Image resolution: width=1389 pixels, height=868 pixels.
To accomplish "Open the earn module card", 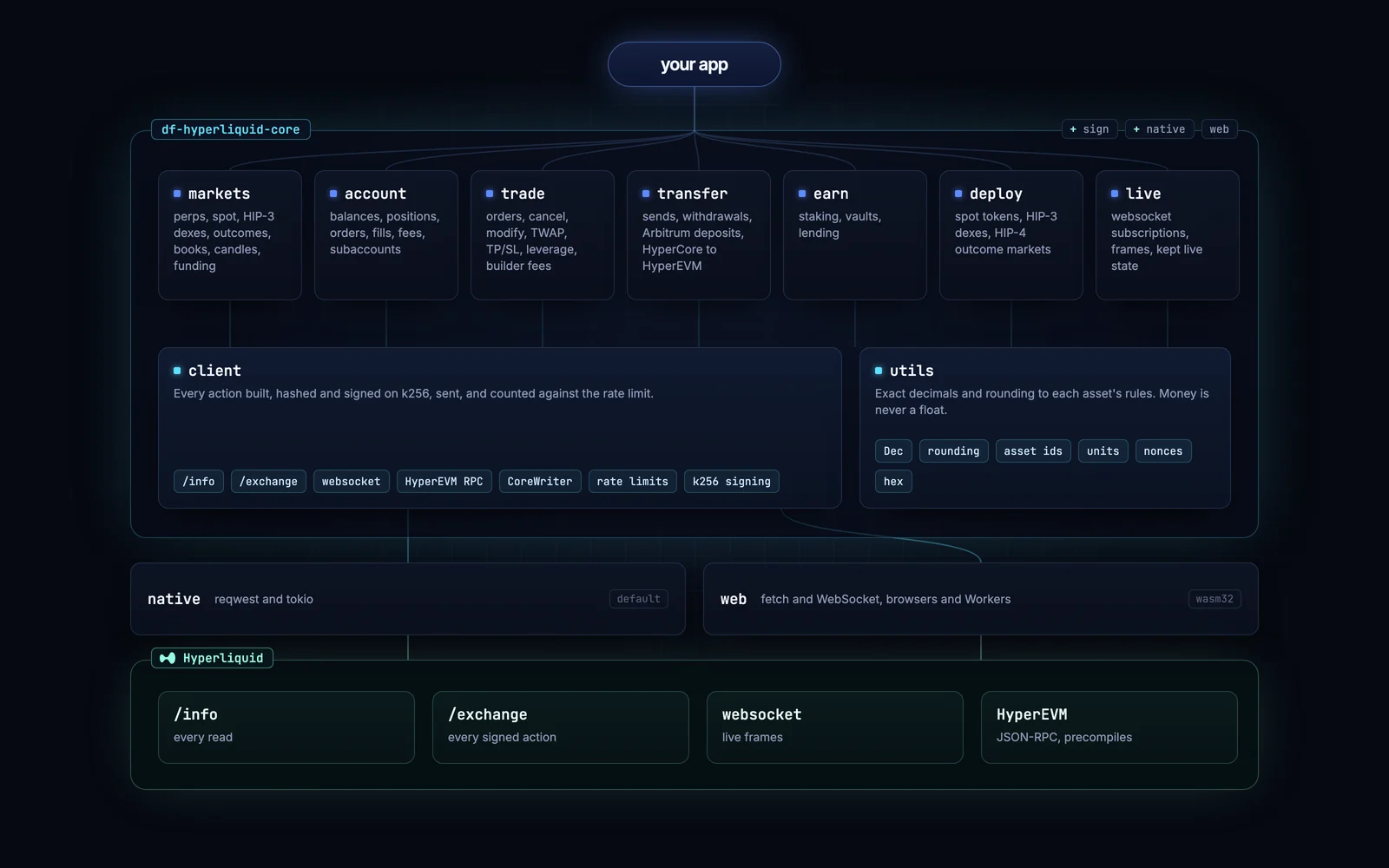I will coord(855,235).
